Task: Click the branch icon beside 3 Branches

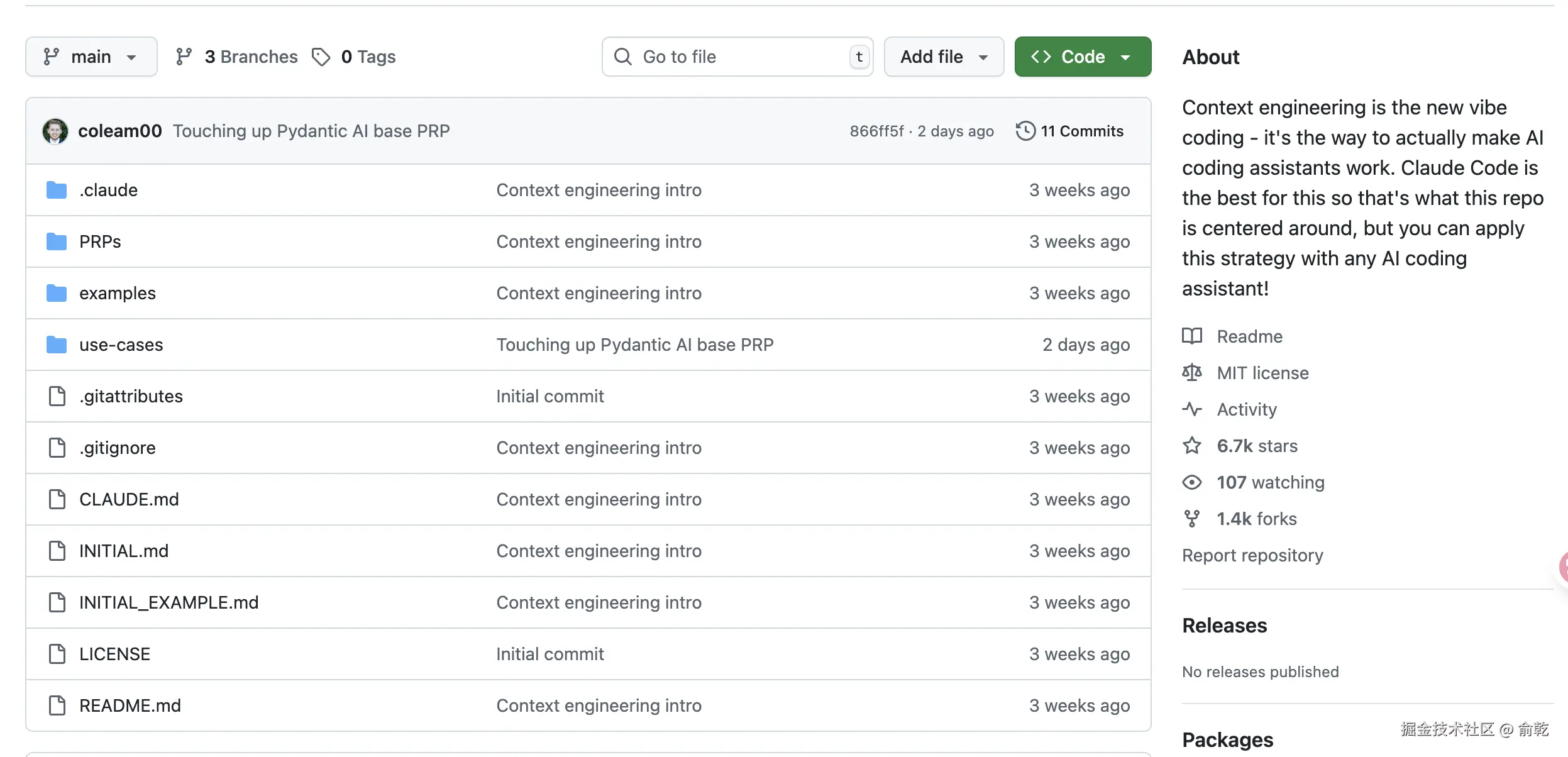Action: [x=184, y=57]
